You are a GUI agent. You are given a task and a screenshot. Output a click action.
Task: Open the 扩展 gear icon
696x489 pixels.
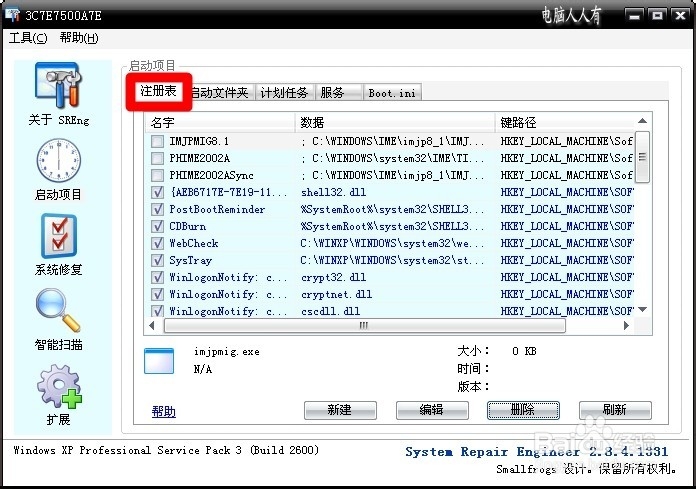point(59,386)
